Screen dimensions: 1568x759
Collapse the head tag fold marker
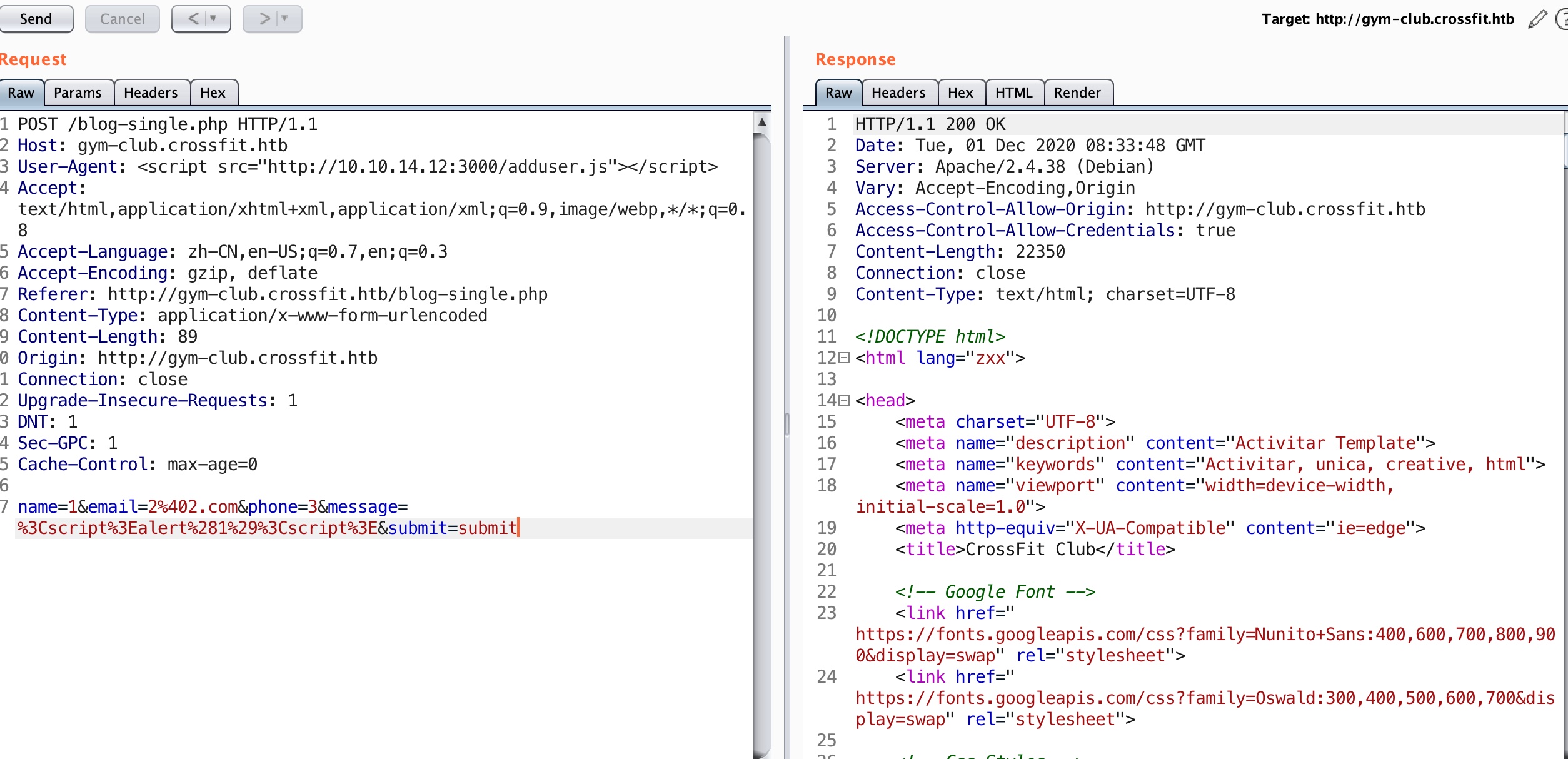[x=844, y=401]
